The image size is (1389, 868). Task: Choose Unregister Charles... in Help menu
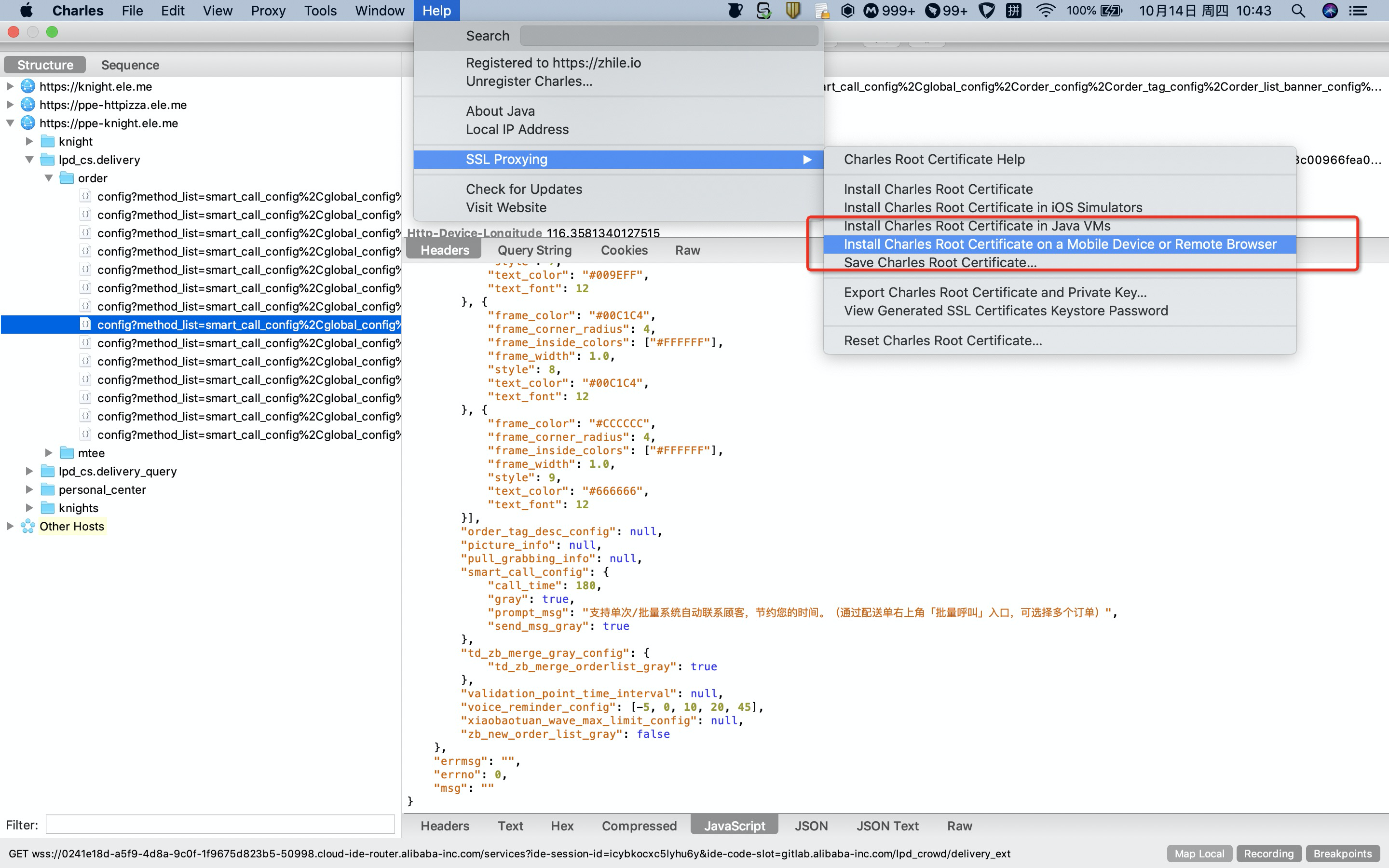(618, 81)
